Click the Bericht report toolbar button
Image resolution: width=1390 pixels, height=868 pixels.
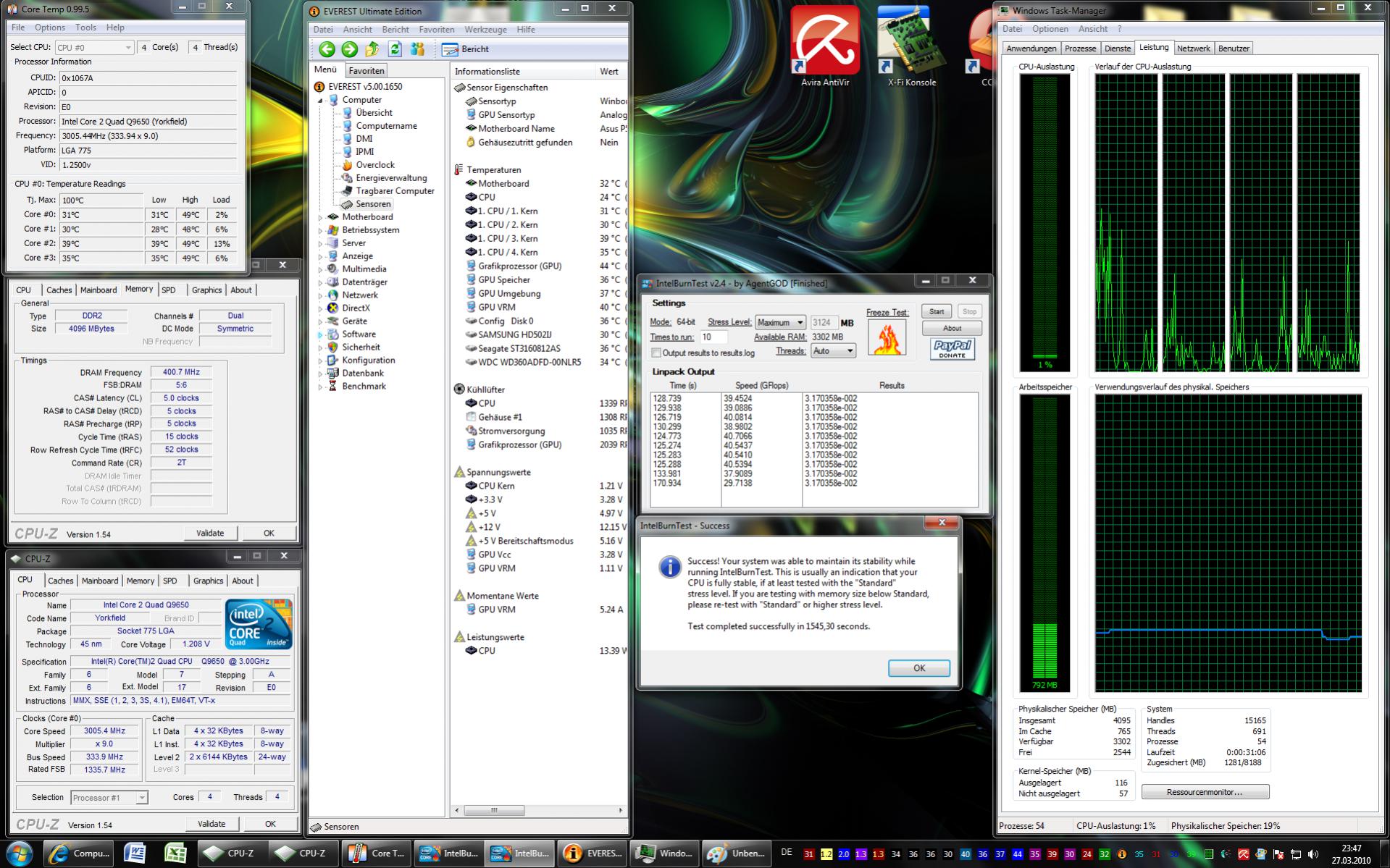pyautogui.click(x=465, y=49)
